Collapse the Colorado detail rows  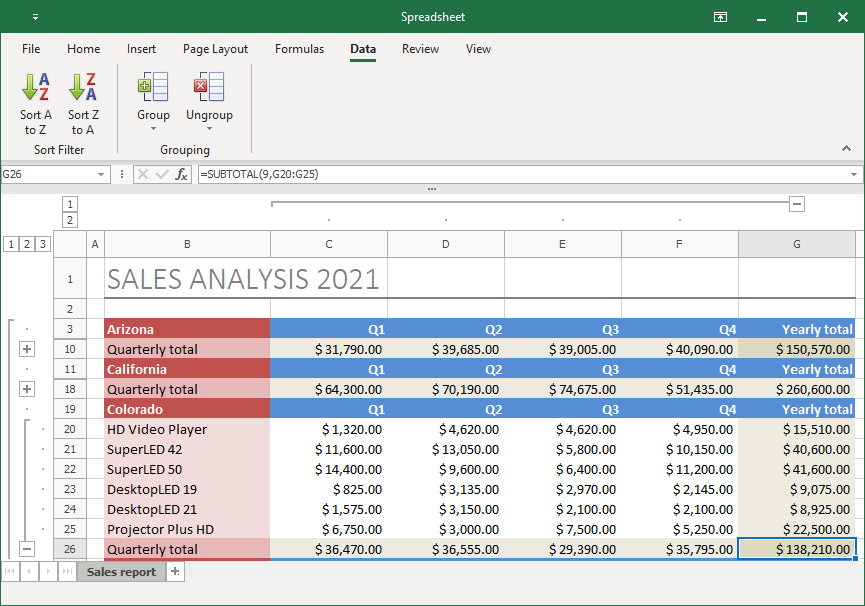pos(27,548)
